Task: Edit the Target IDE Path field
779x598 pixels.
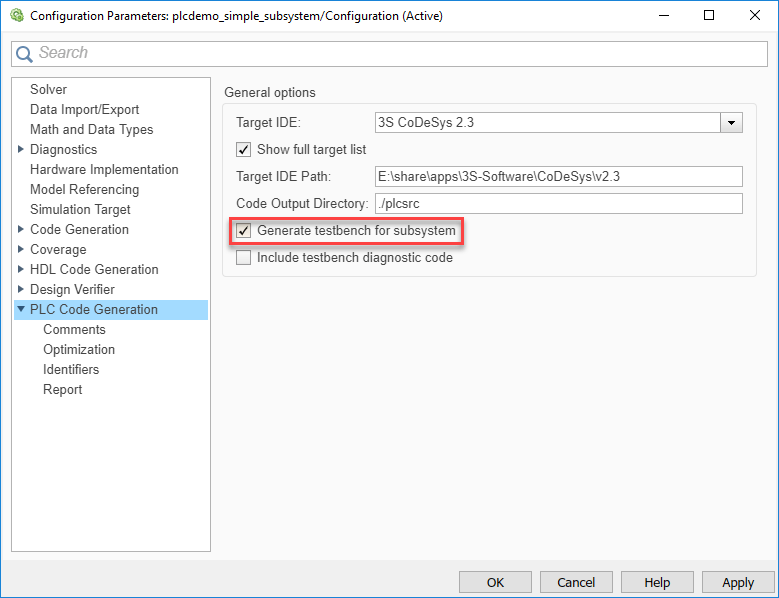Action: pos(559,176)
